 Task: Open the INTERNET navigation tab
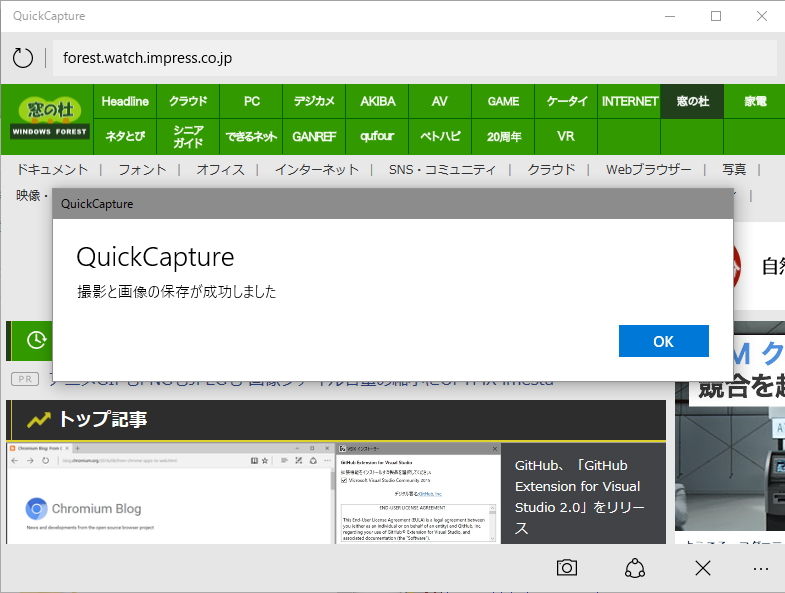629,101
